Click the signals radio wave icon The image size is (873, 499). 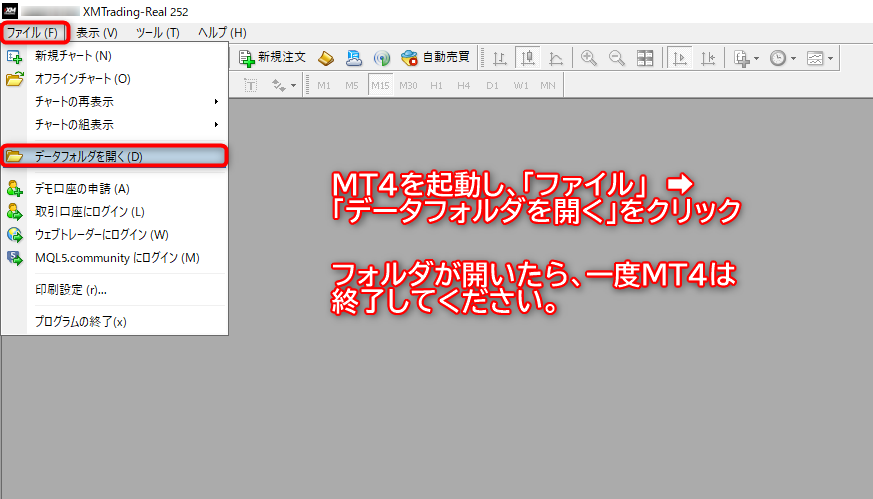tap(381, 58)
